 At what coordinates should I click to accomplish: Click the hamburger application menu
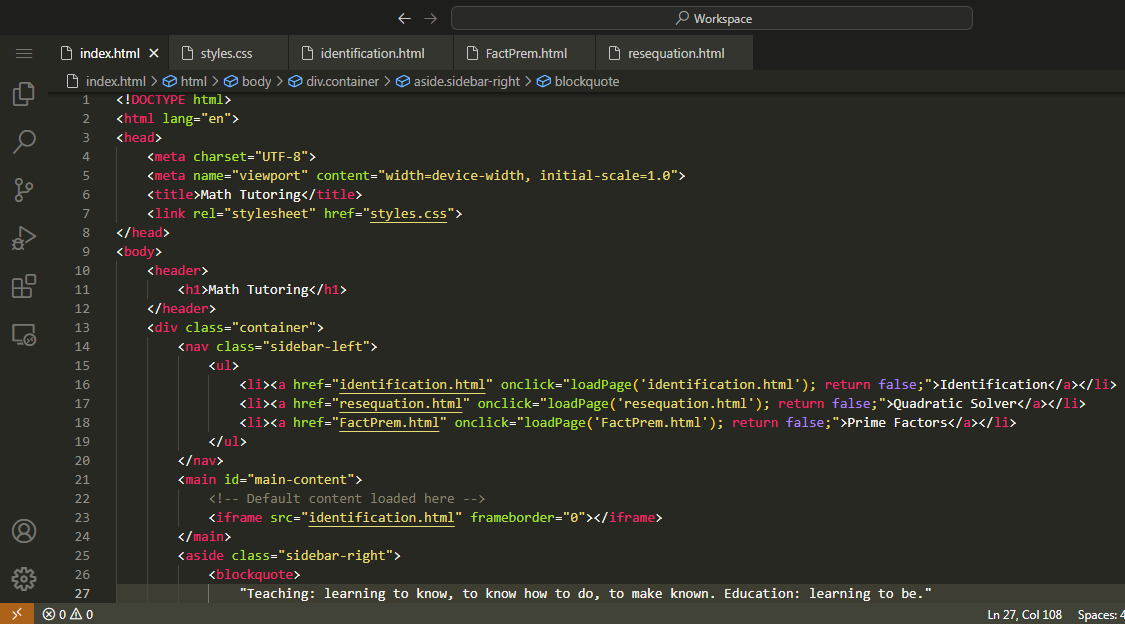24,53
